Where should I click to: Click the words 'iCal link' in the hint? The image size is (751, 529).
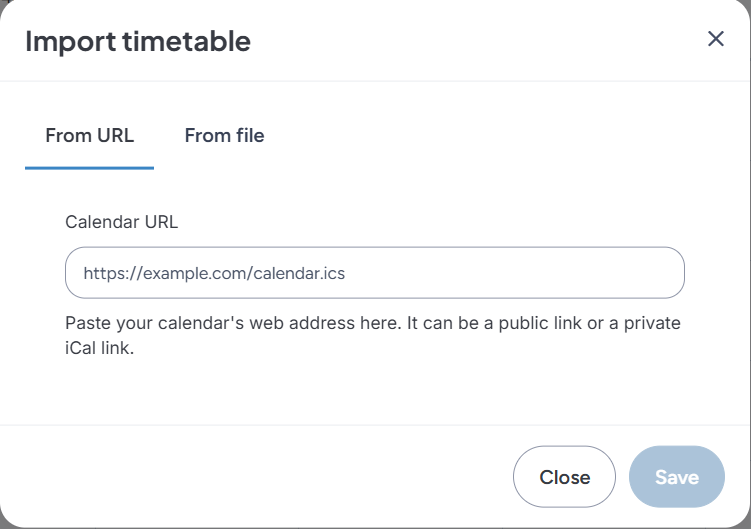point(99,350)
